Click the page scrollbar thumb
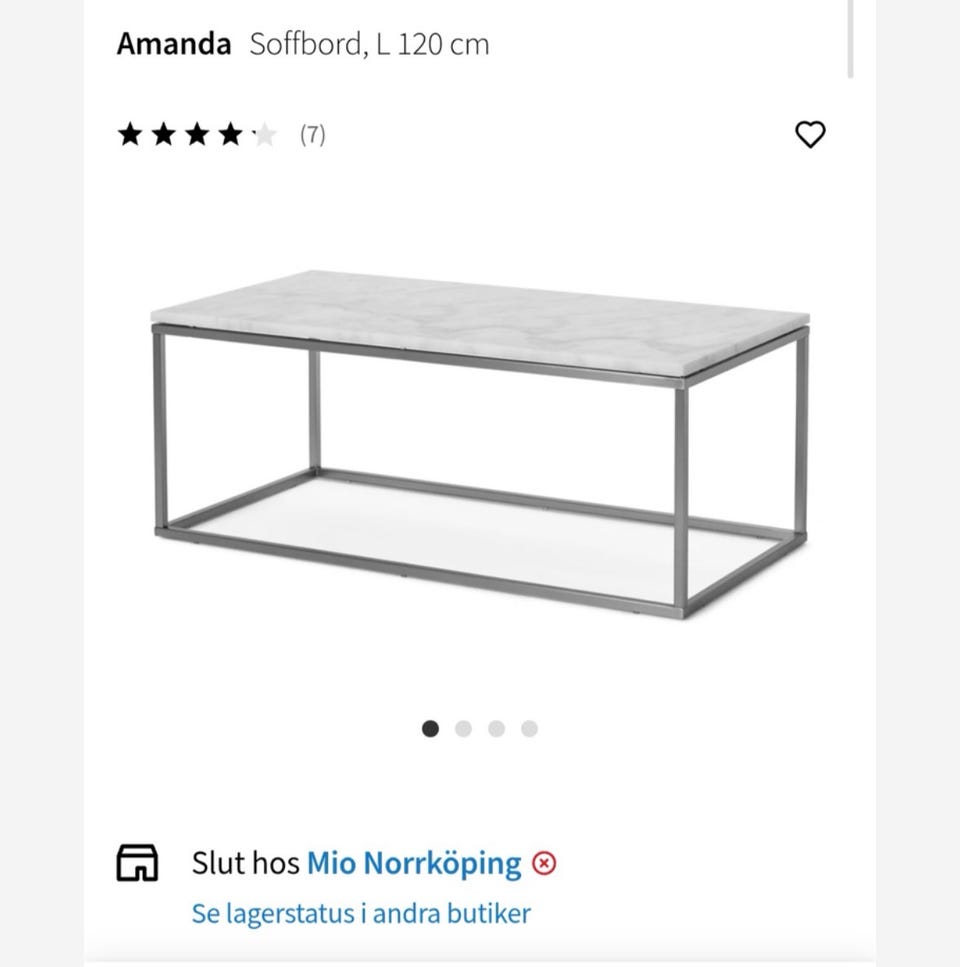This screenshot has height=967, width=960. coord(851,38)
